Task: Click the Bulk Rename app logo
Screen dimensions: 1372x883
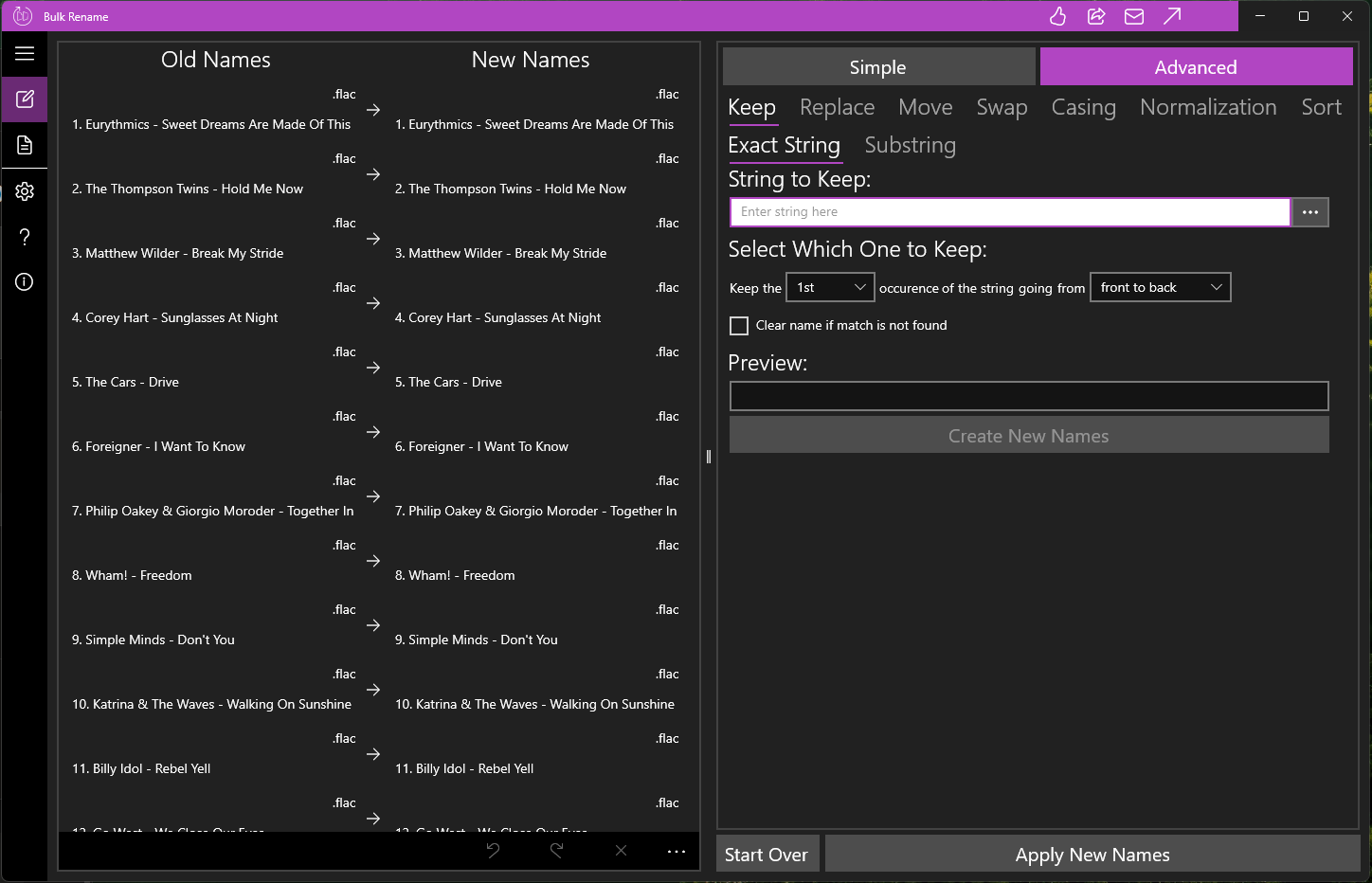Action: (x=23, y=16)
